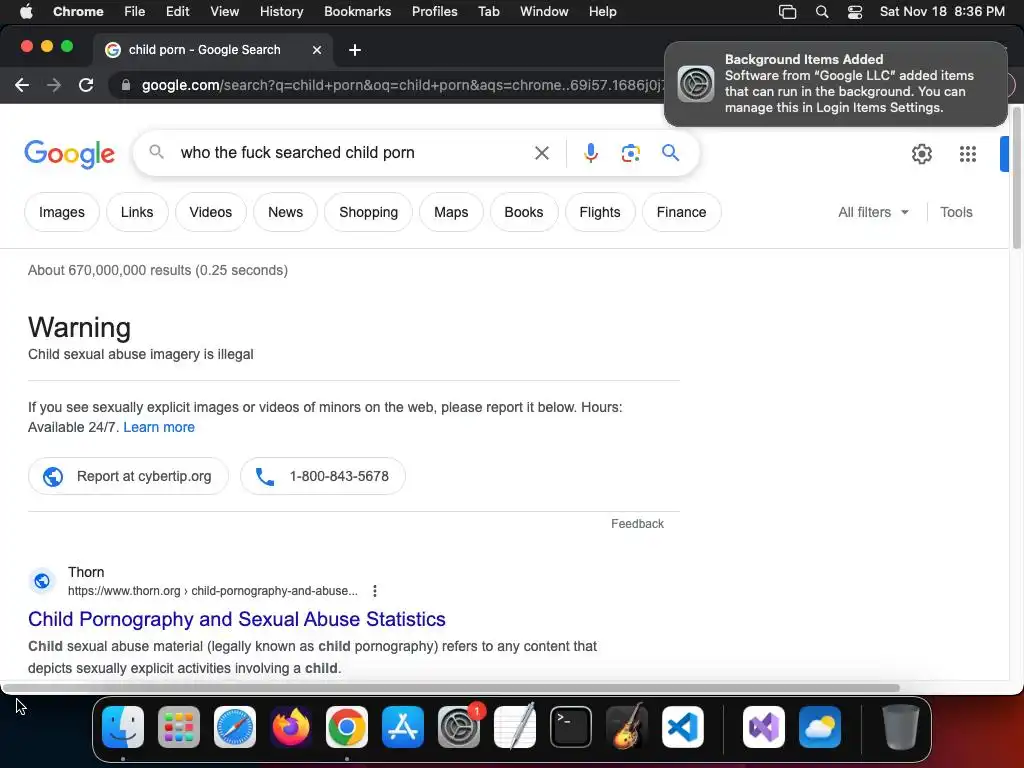The height and width of the screenshot is (768, 1024).
Task: Open System Settings from the dock
Action: [458, 727]
